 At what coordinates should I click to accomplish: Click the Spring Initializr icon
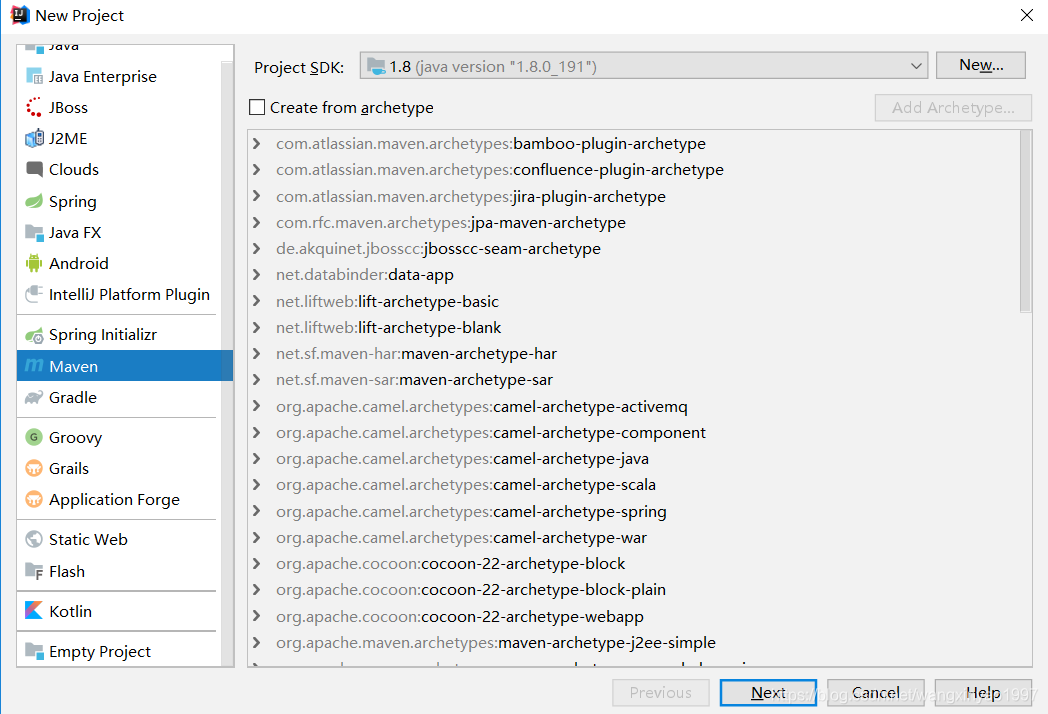coord(34,335)
